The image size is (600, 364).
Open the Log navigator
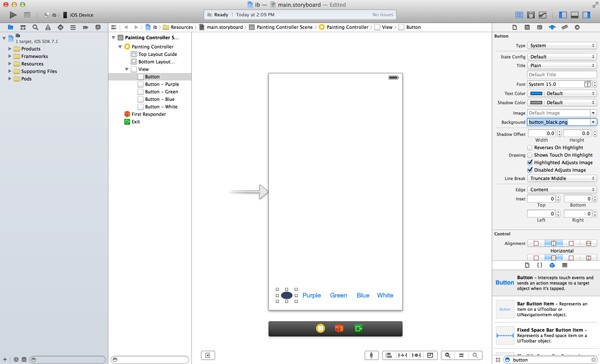[x=98, y=28]
